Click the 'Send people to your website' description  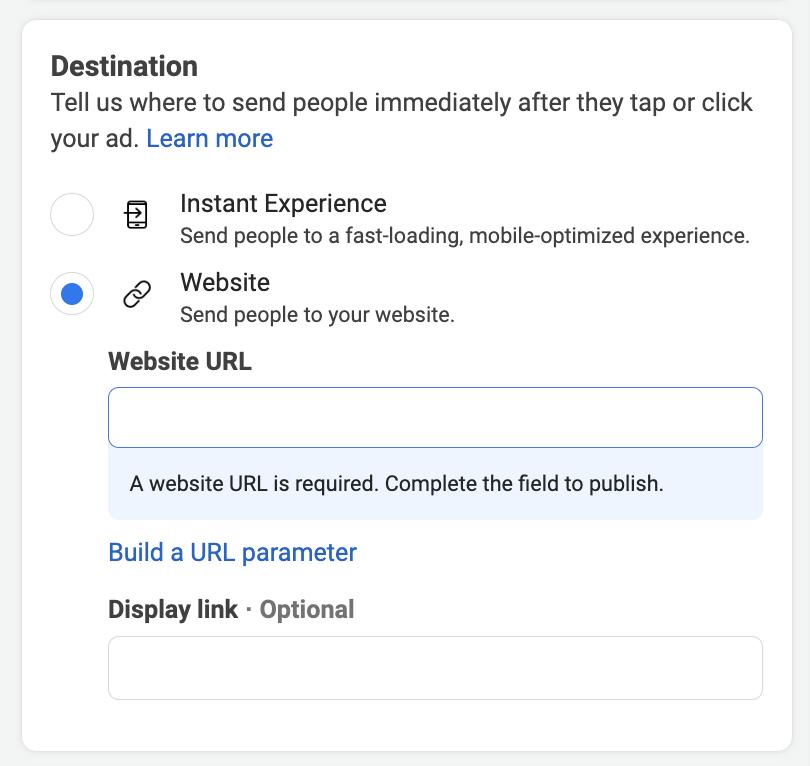click(317, 315)
